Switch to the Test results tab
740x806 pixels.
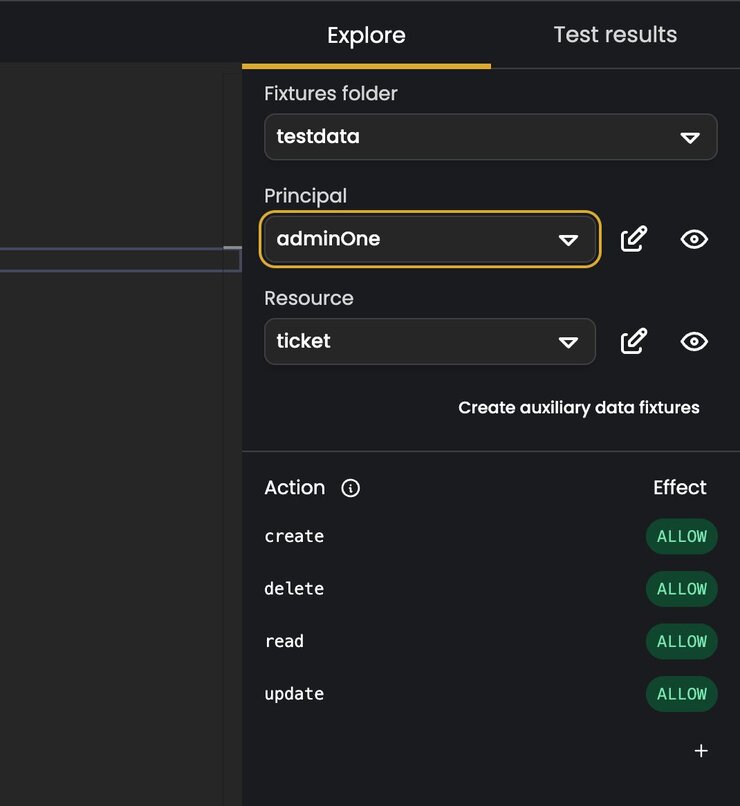click(x=615, y=35)
